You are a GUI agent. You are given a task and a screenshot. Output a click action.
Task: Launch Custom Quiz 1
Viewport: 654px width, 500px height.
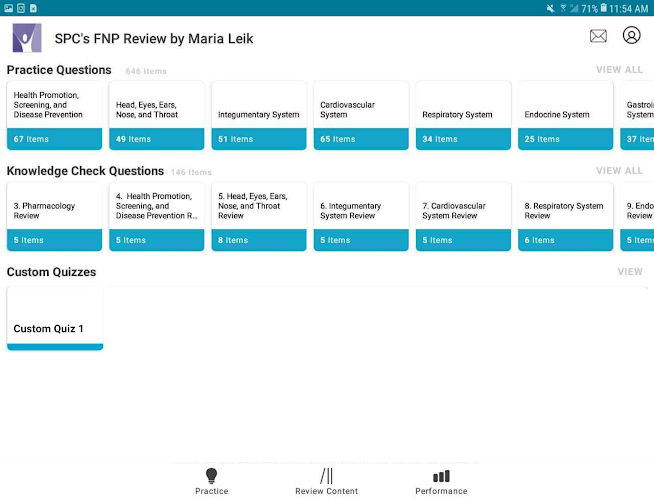[x=55, y=319]
